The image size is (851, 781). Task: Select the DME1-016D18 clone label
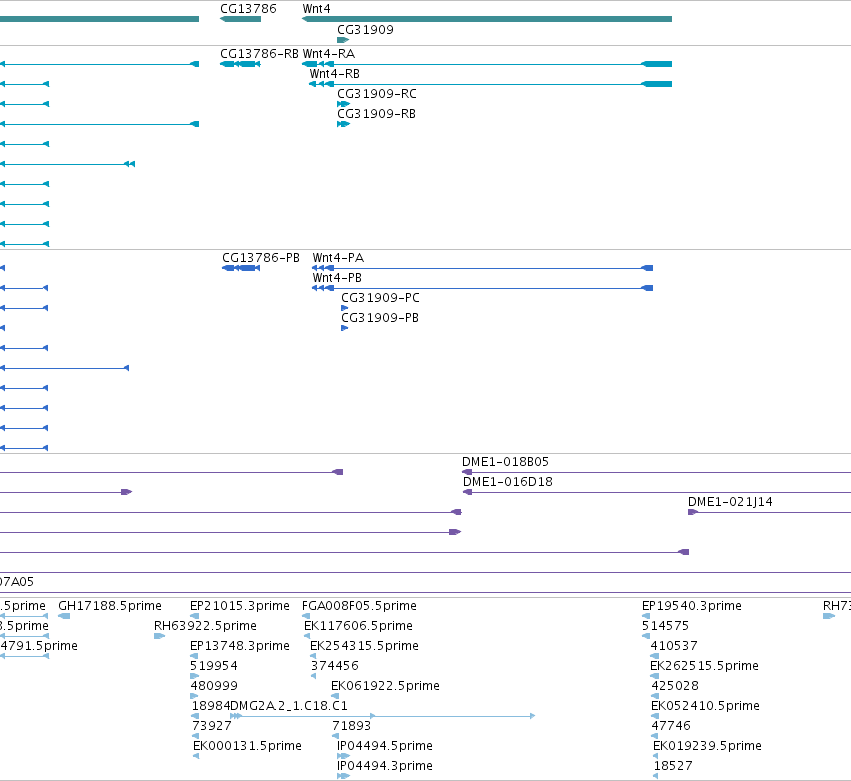point(507,482)
